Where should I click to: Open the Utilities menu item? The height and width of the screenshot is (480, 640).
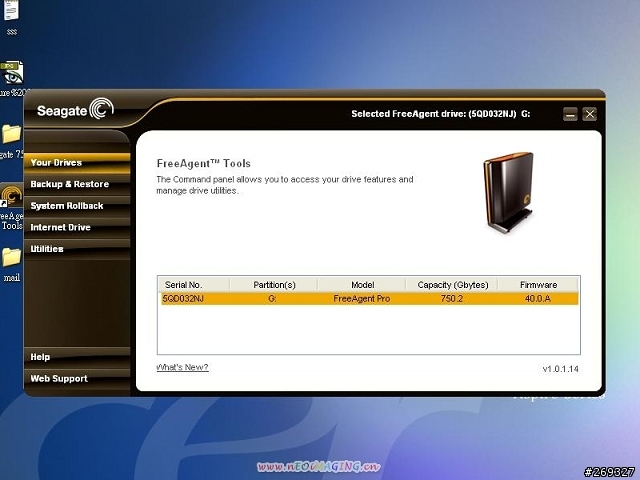77,249
